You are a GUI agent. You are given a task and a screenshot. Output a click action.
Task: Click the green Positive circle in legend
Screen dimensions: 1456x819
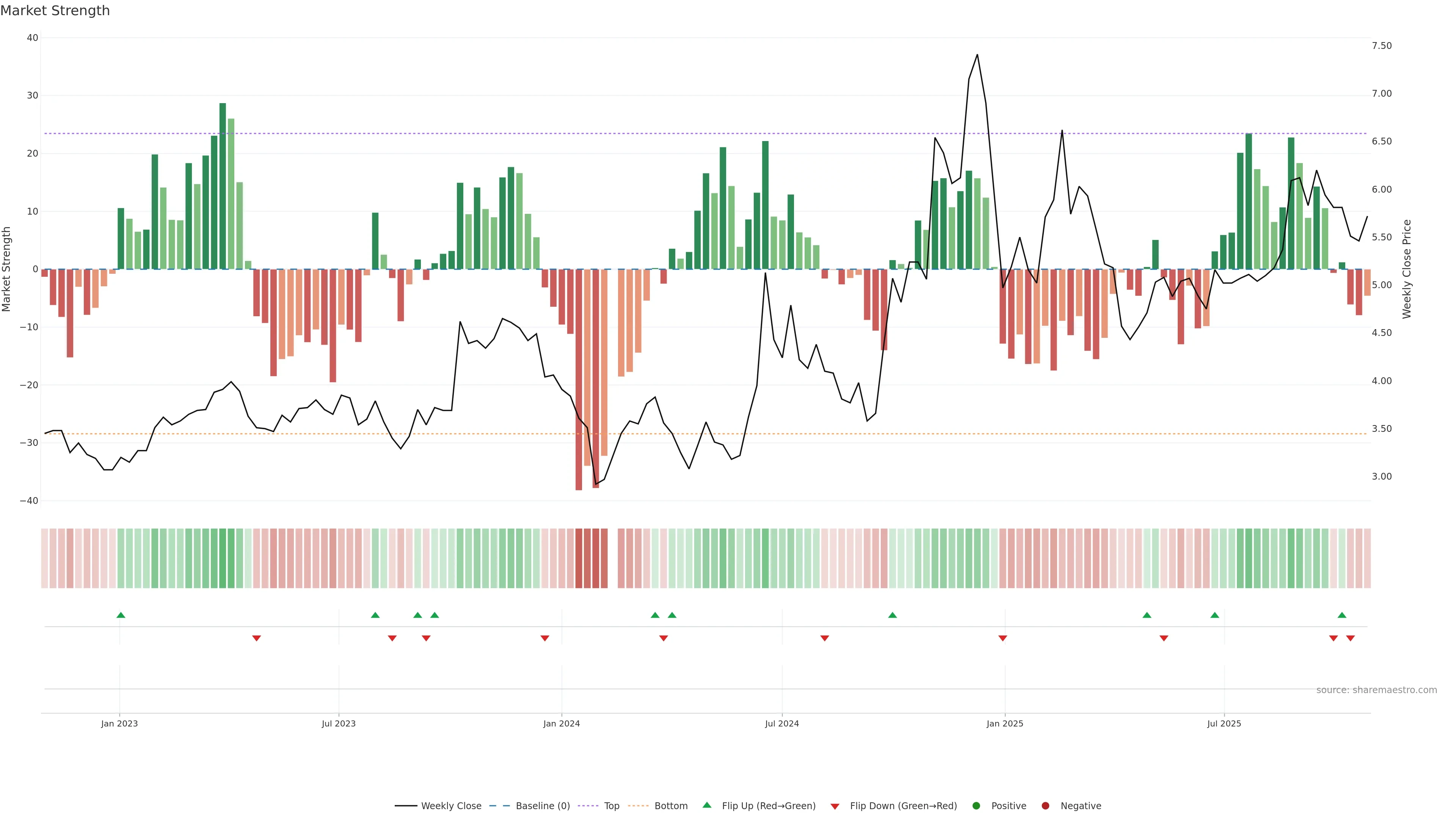pos(976,805)
